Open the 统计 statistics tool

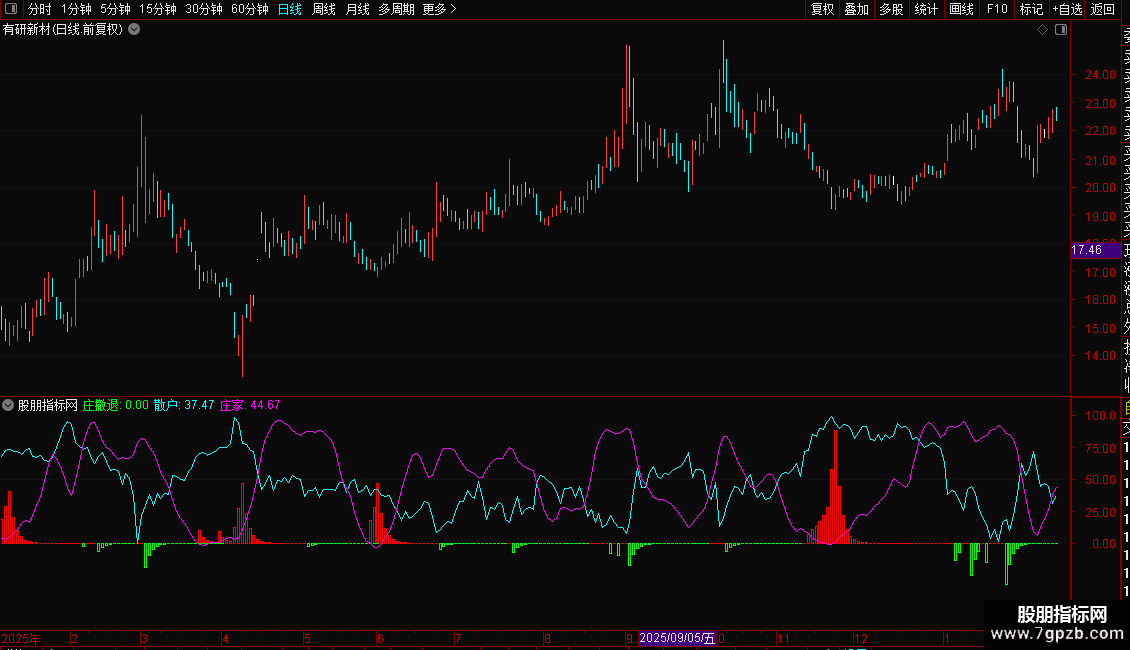point(926,9)
